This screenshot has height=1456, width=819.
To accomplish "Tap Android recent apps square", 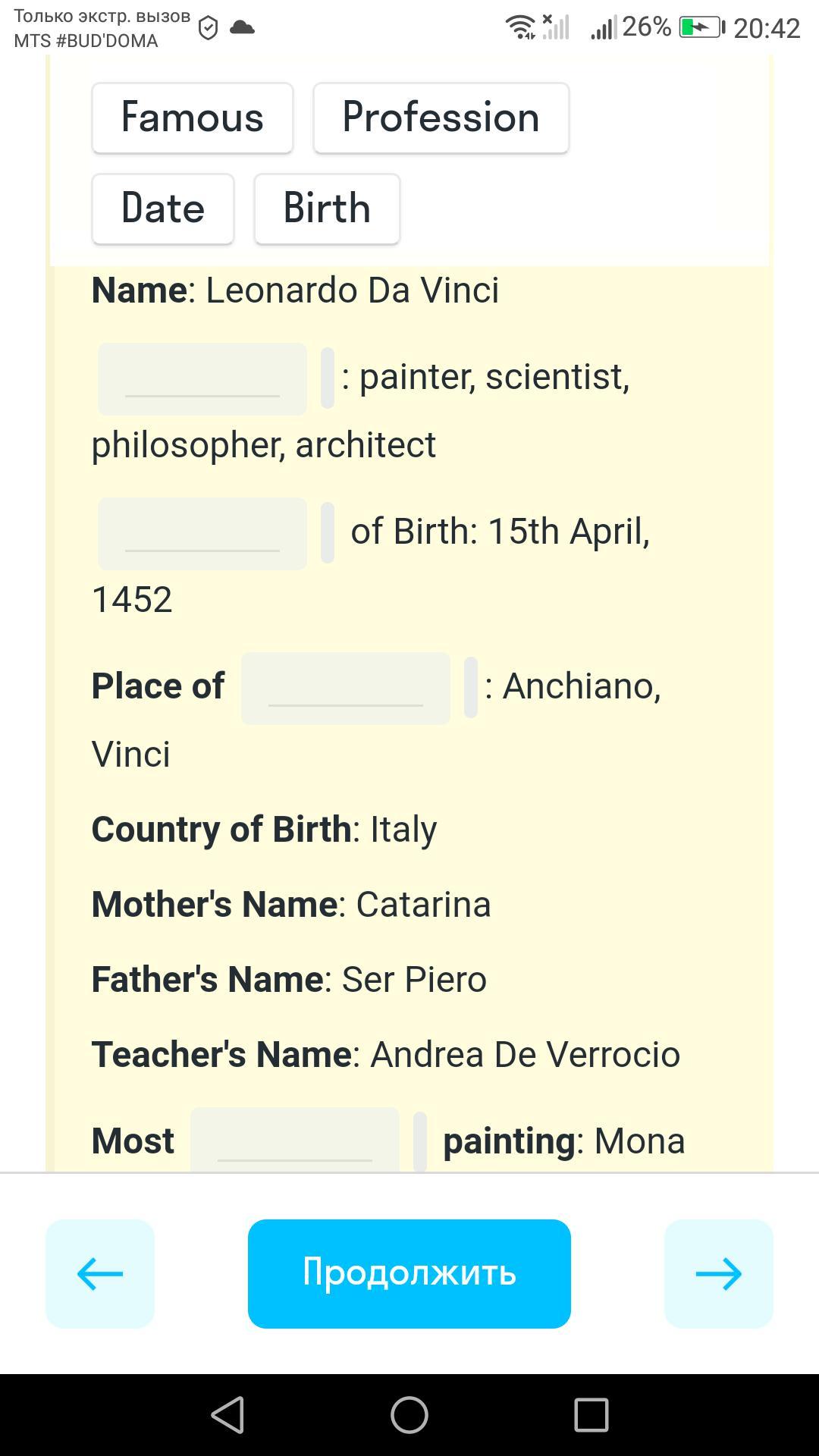I will (x=591, y=1415).
